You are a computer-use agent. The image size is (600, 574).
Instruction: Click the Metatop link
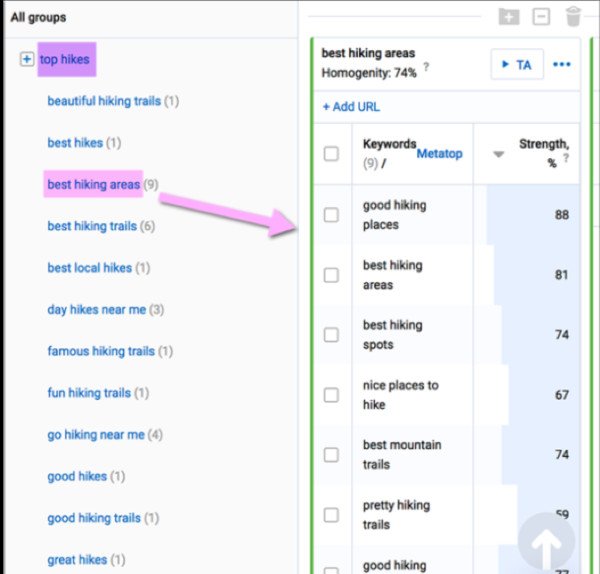(439, 154)
